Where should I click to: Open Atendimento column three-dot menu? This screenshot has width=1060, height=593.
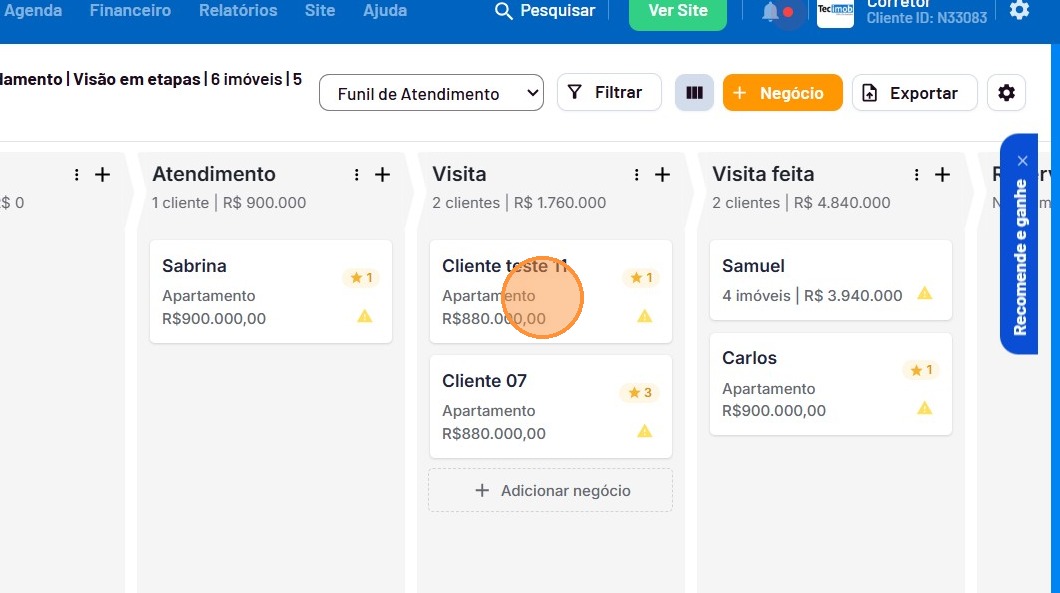[356, 175]
